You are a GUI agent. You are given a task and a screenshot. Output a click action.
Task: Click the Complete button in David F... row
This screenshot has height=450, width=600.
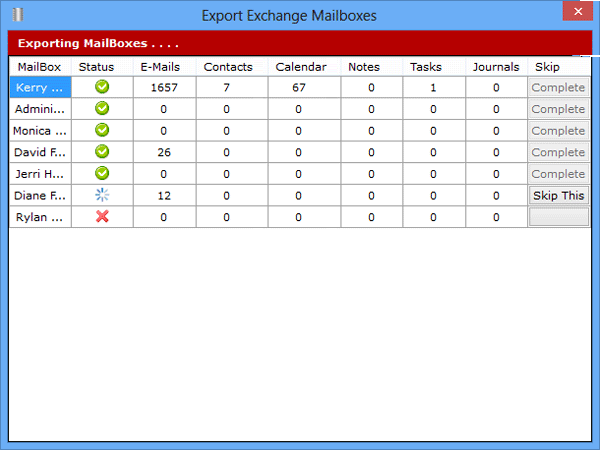pyautogui.click(x=559, y=152)
